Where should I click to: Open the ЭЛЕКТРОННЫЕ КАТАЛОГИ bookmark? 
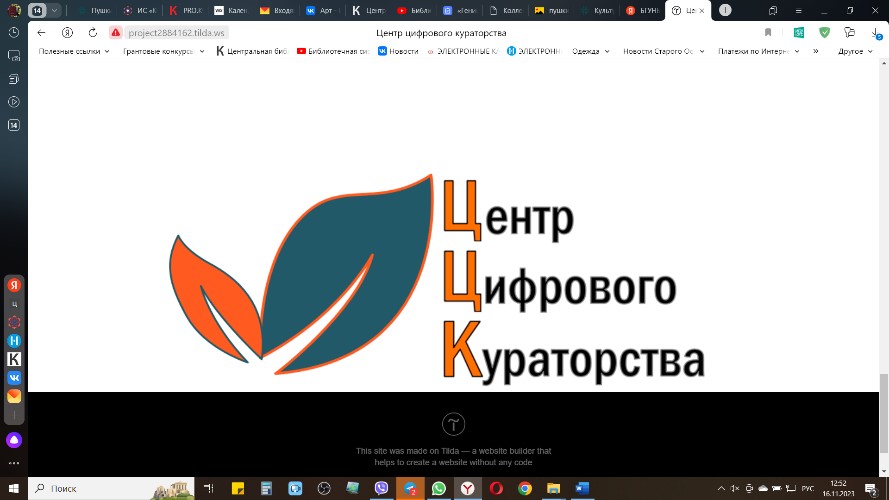pos(463,51)
